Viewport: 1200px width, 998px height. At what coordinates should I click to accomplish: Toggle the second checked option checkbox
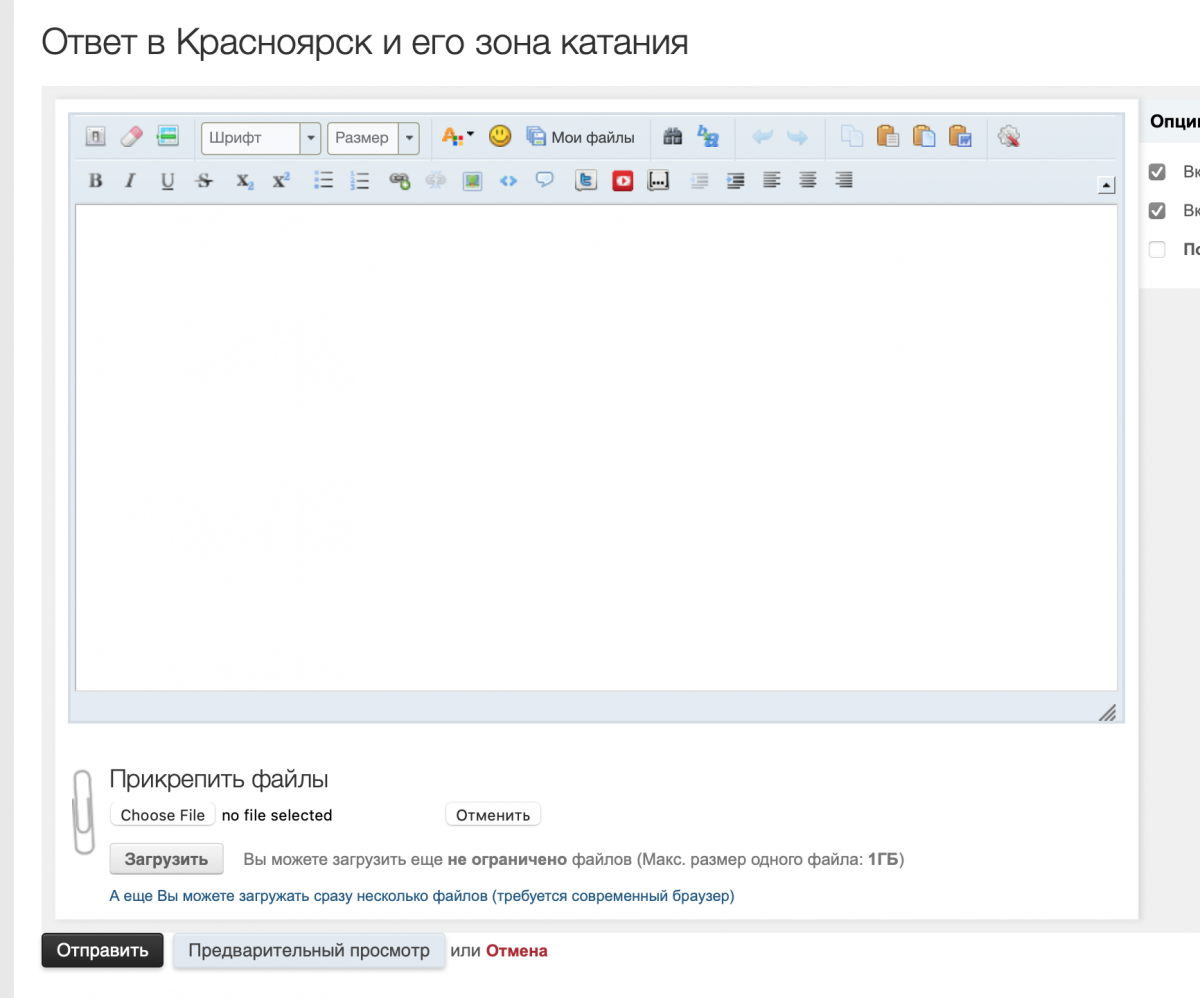[1157, 211]
